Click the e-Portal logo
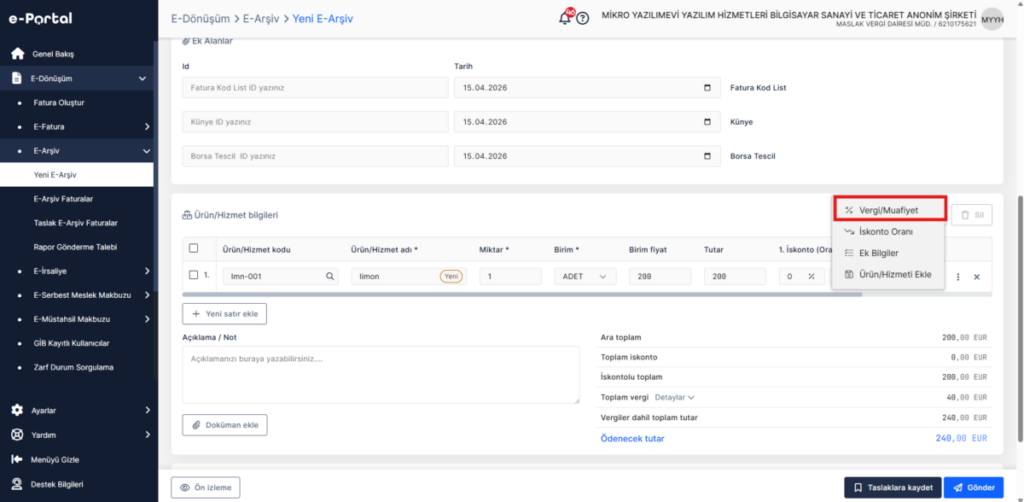 (40, 19)
